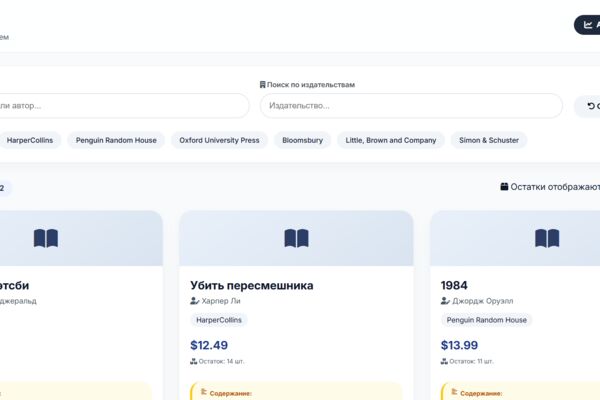Click the price $12.49
The width and height of the screenshot is (600, 400).
pyautogui.click(x=209, y=345)
